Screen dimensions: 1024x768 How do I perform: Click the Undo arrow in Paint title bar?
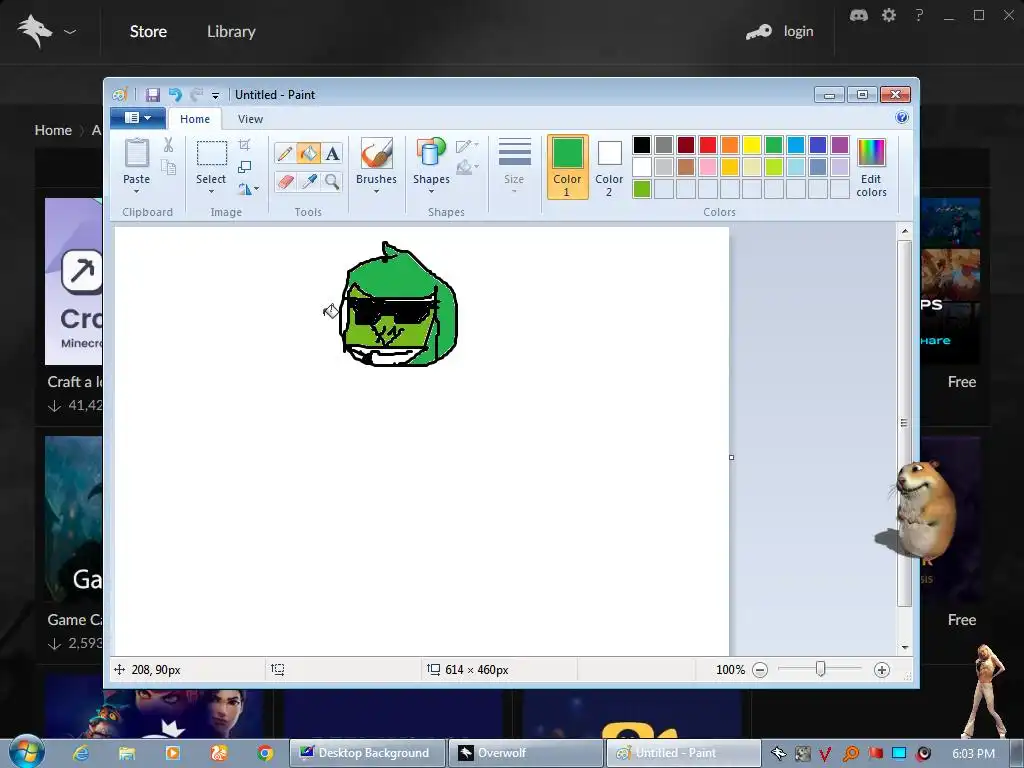coord(175,95)
